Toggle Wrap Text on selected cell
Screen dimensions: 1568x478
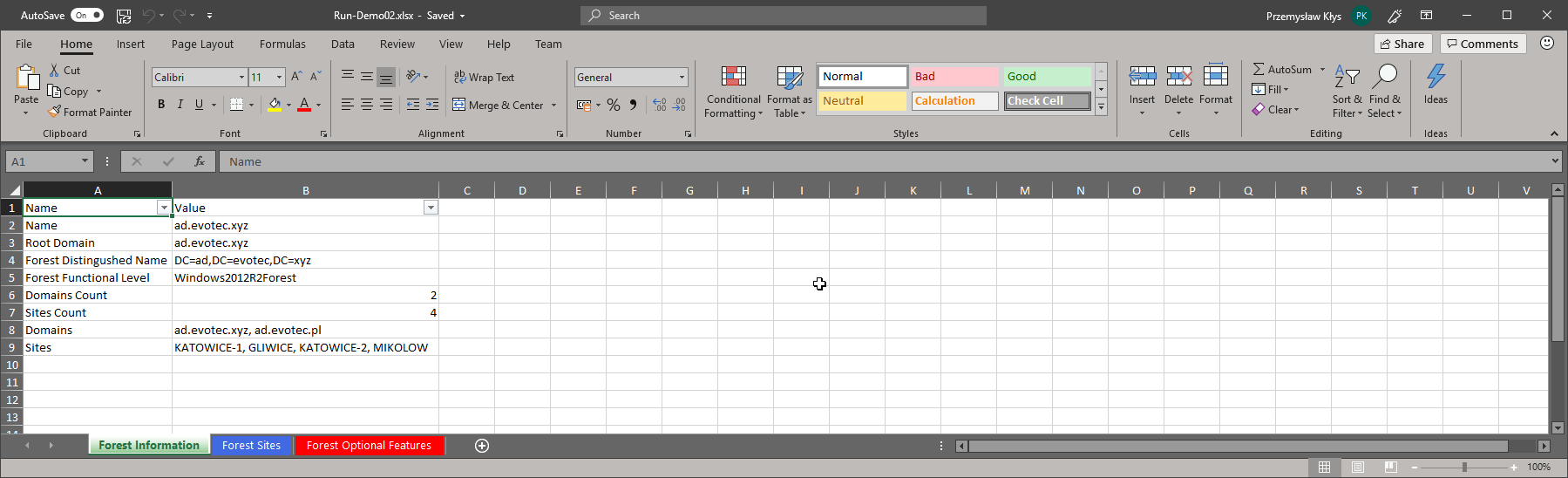tap(484, 78)
